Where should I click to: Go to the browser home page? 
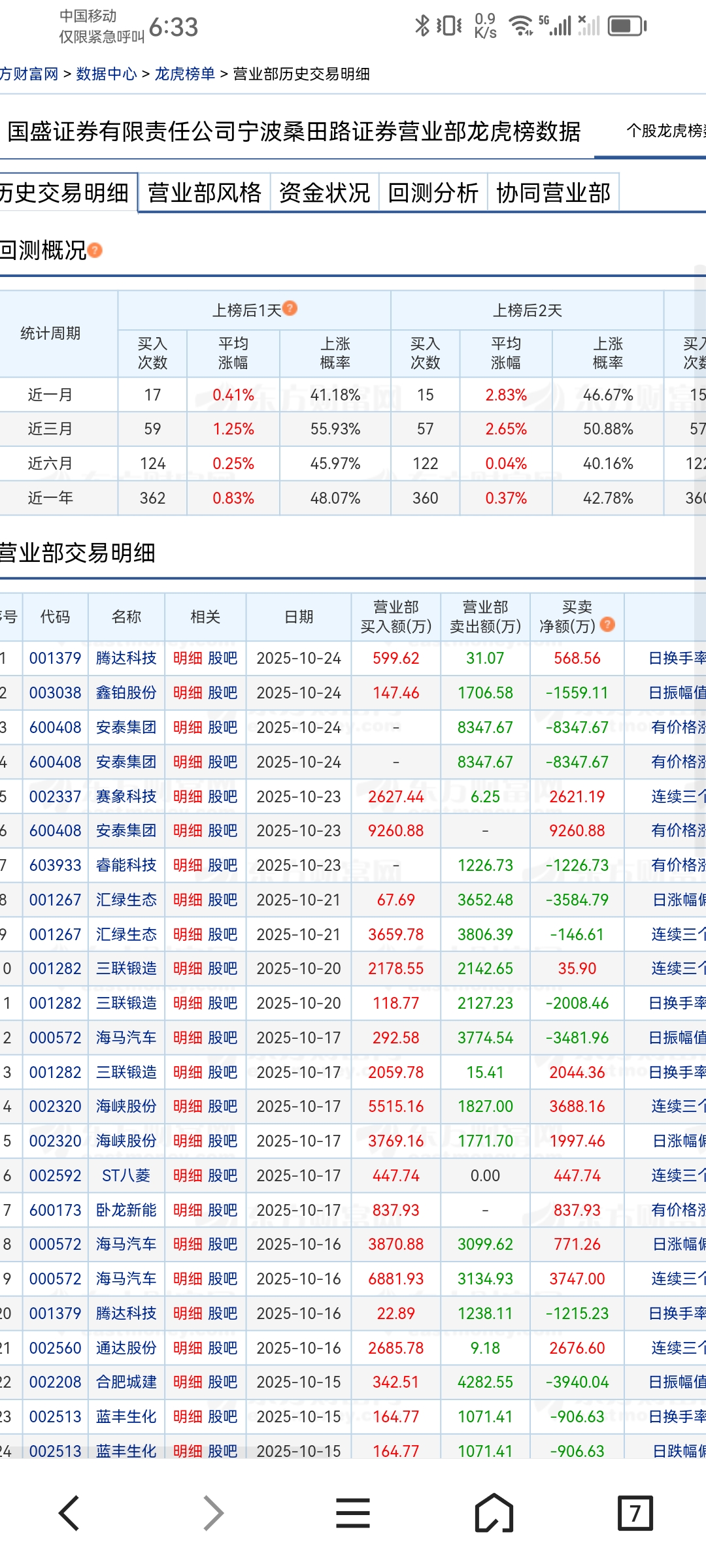click(494, 1513)
